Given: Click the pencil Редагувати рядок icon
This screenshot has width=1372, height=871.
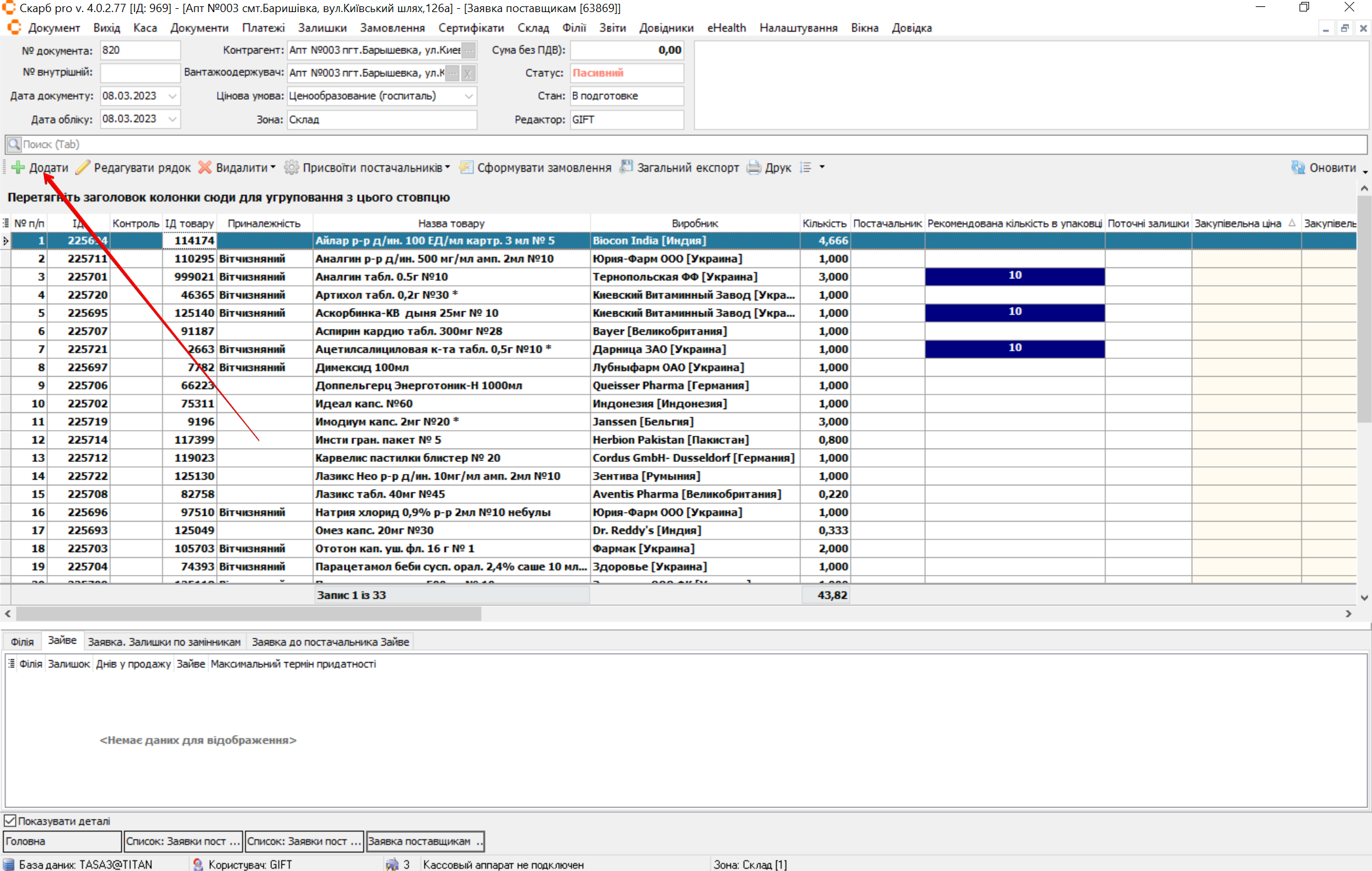Looking at the screenshot, I should coord(83,168).
